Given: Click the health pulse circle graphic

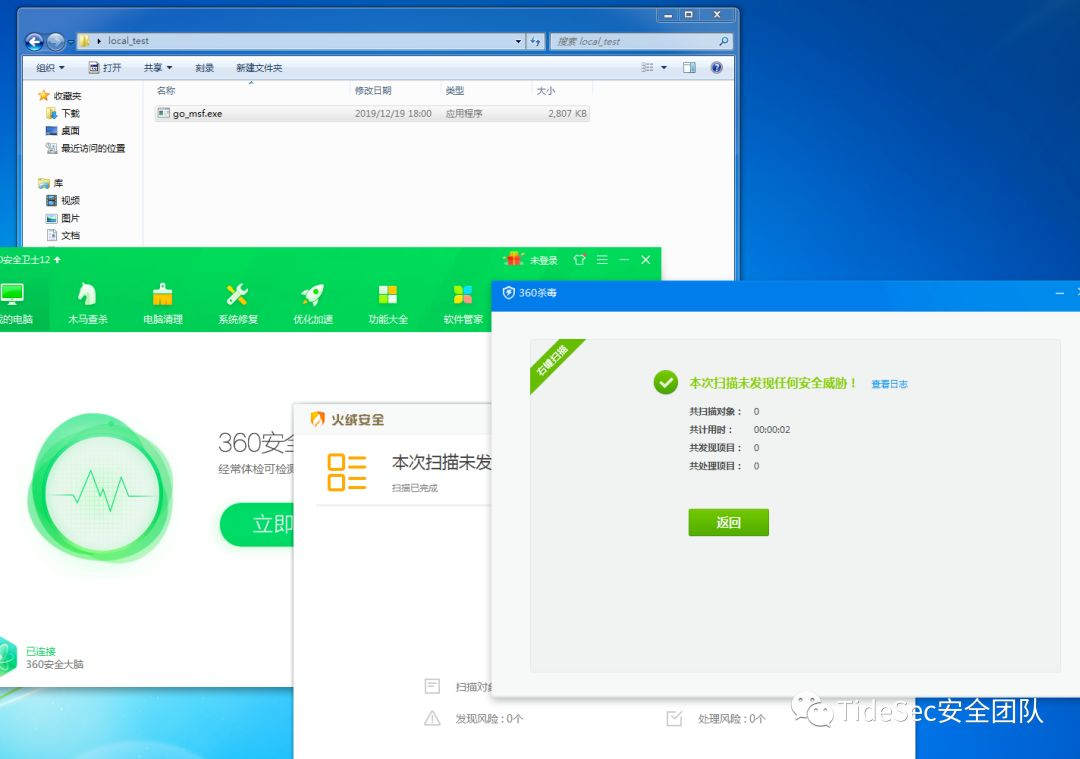Looking at the screenshot, I should (x=101, y=488).
